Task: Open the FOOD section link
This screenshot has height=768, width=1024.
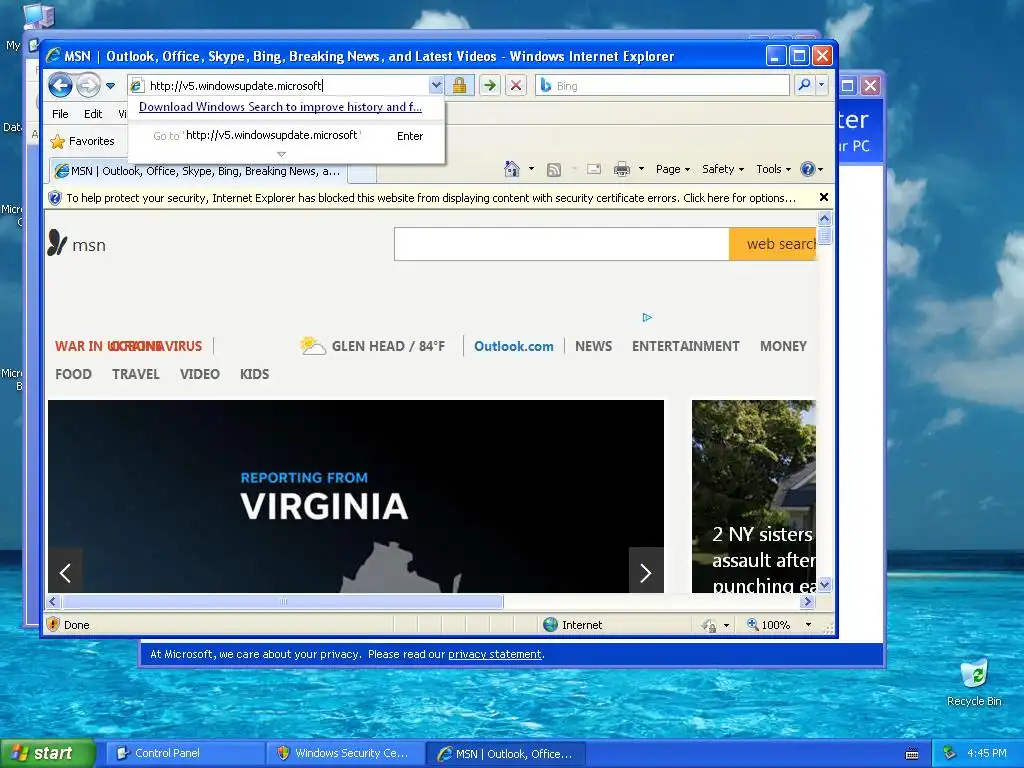Action: pos(73,374)
